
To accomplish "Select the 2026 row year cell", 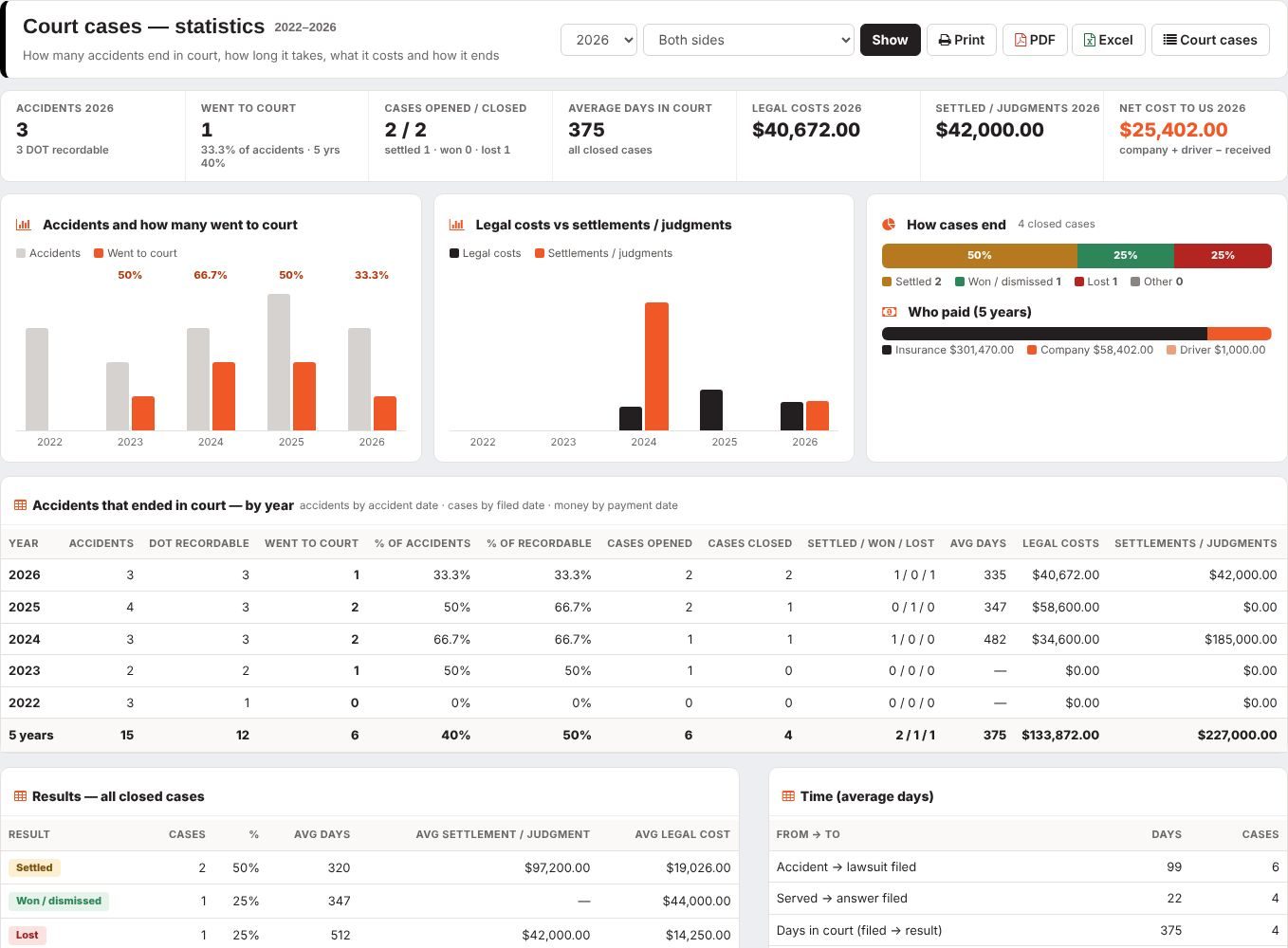I will pyautogui.click(x=25, y=574).
